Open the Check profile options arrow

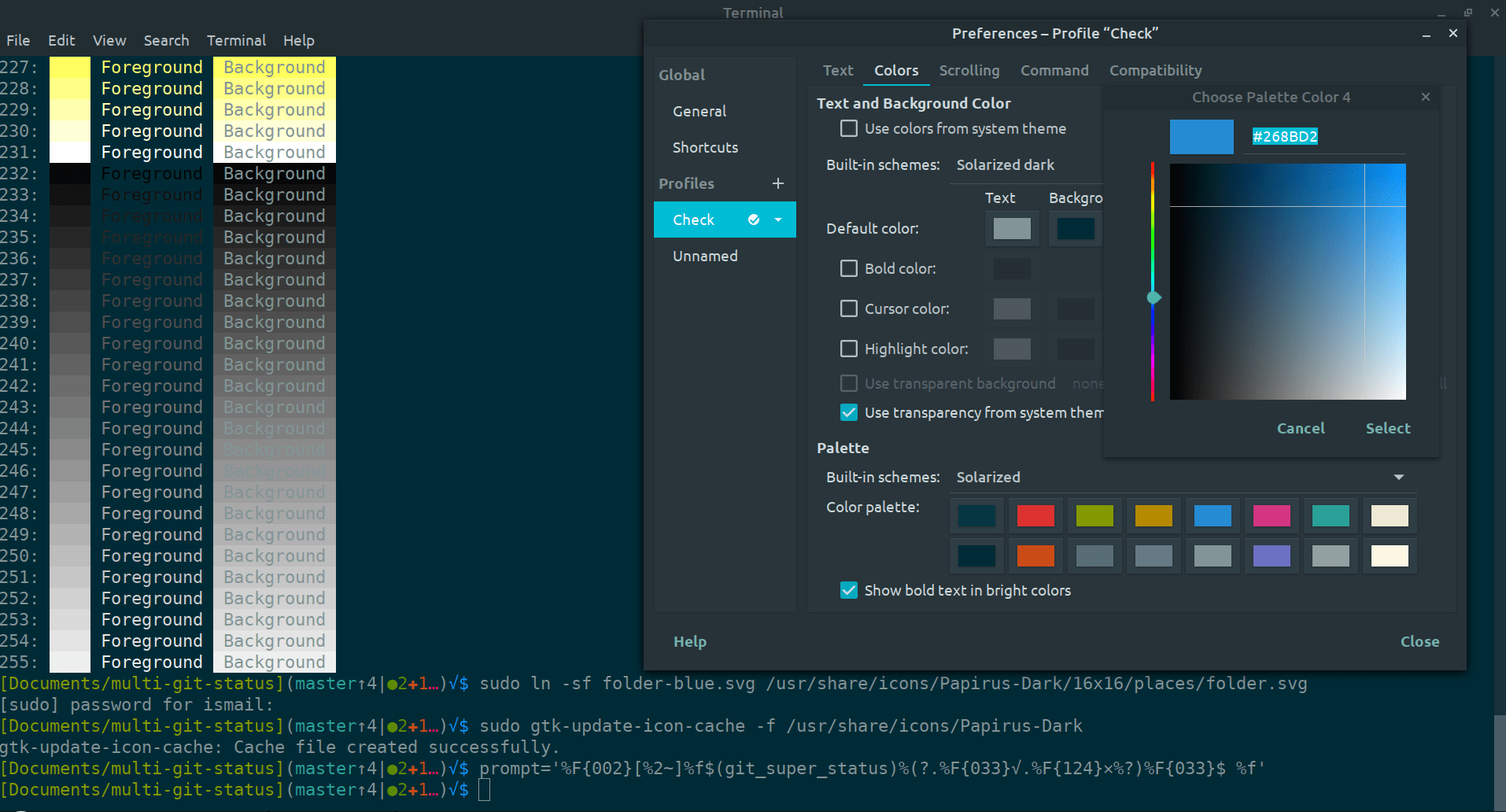[778, 220]
